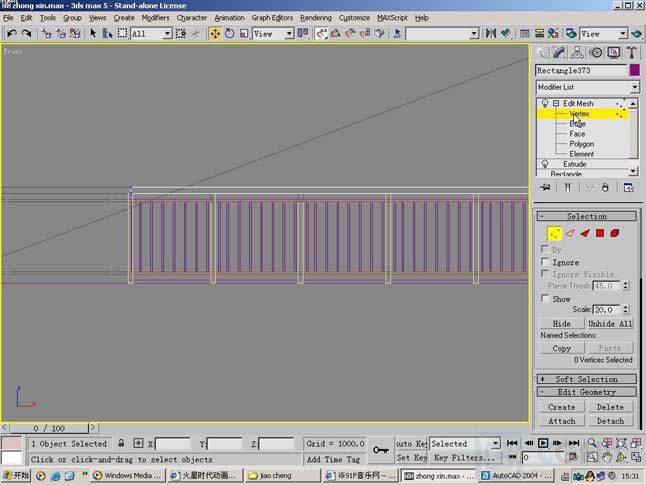Click the Zoom magnifier viewport control
Screen dimensions: 646x485
coord(592,443)
